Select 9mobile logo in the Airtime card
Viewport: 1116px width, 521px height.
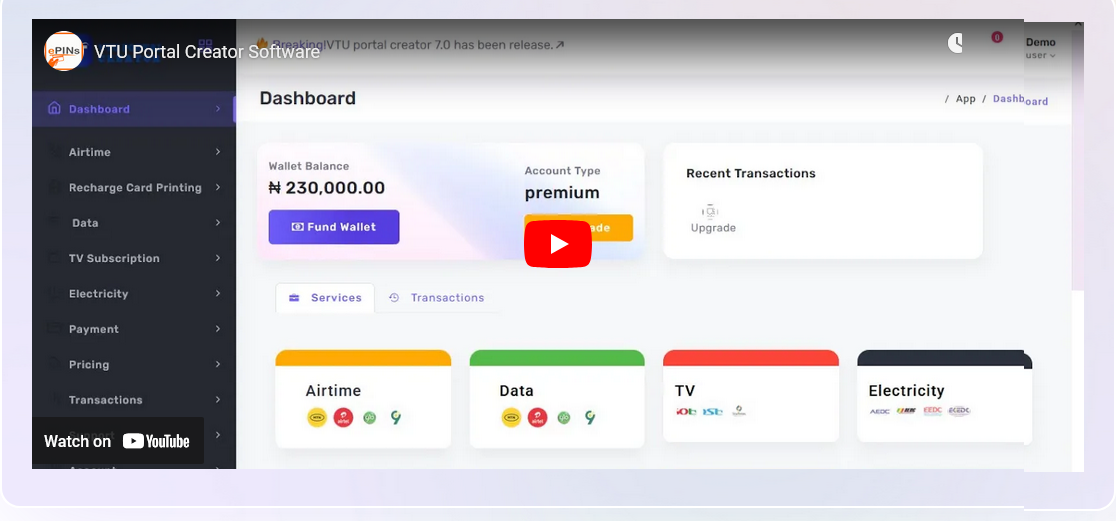[x=396, y=418]
